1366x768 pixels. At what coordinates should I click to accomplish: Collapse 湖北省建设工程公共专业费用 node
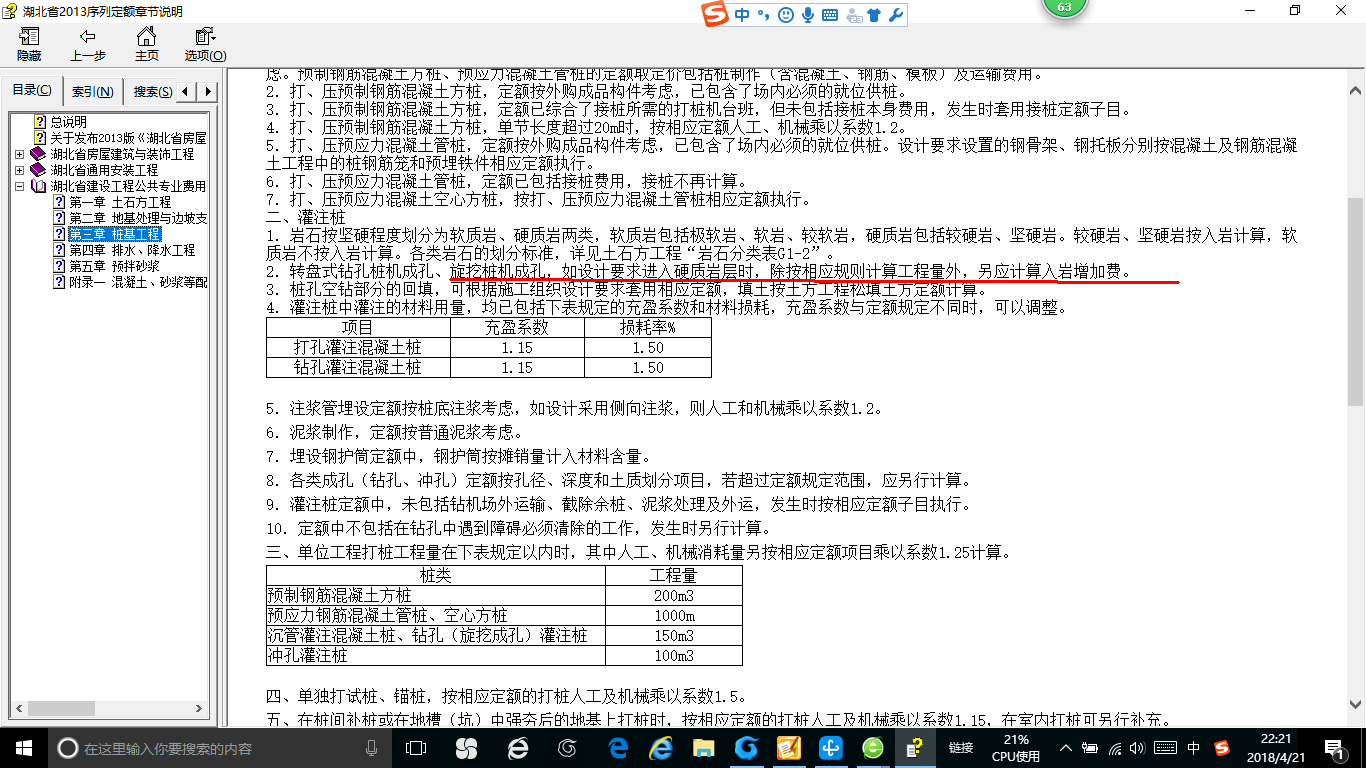point(20,187)
